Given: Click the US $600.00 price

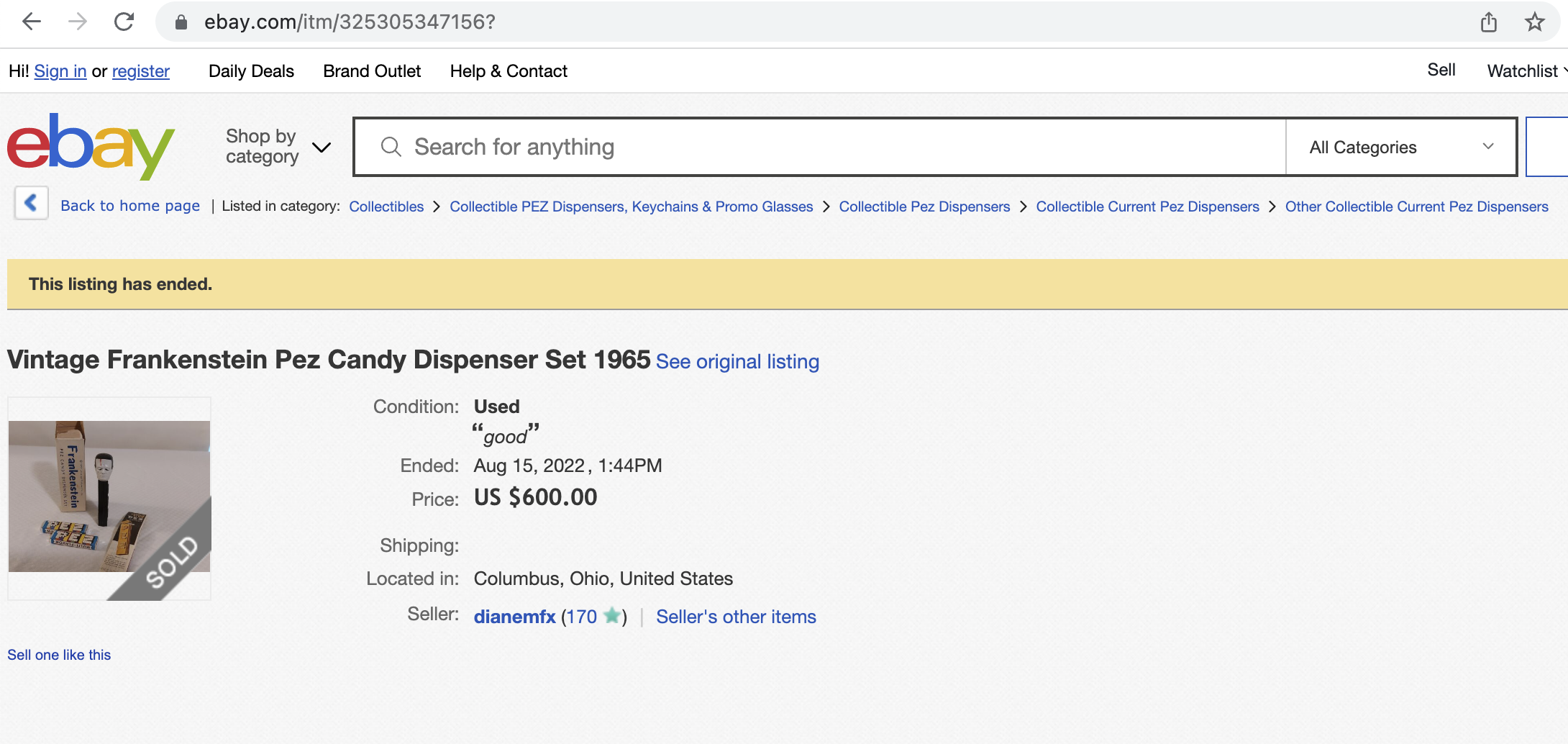Looking at the screenshot, I should pos(535,497).
